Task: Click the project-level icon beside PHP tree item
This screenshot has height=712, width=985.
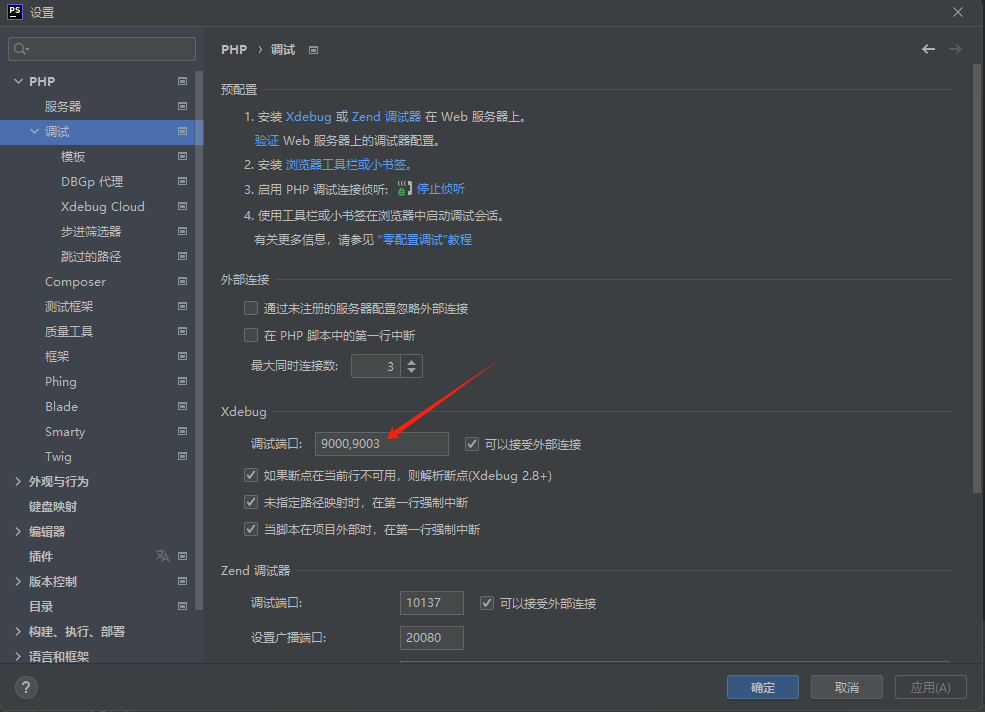Action: coord(182,81)
